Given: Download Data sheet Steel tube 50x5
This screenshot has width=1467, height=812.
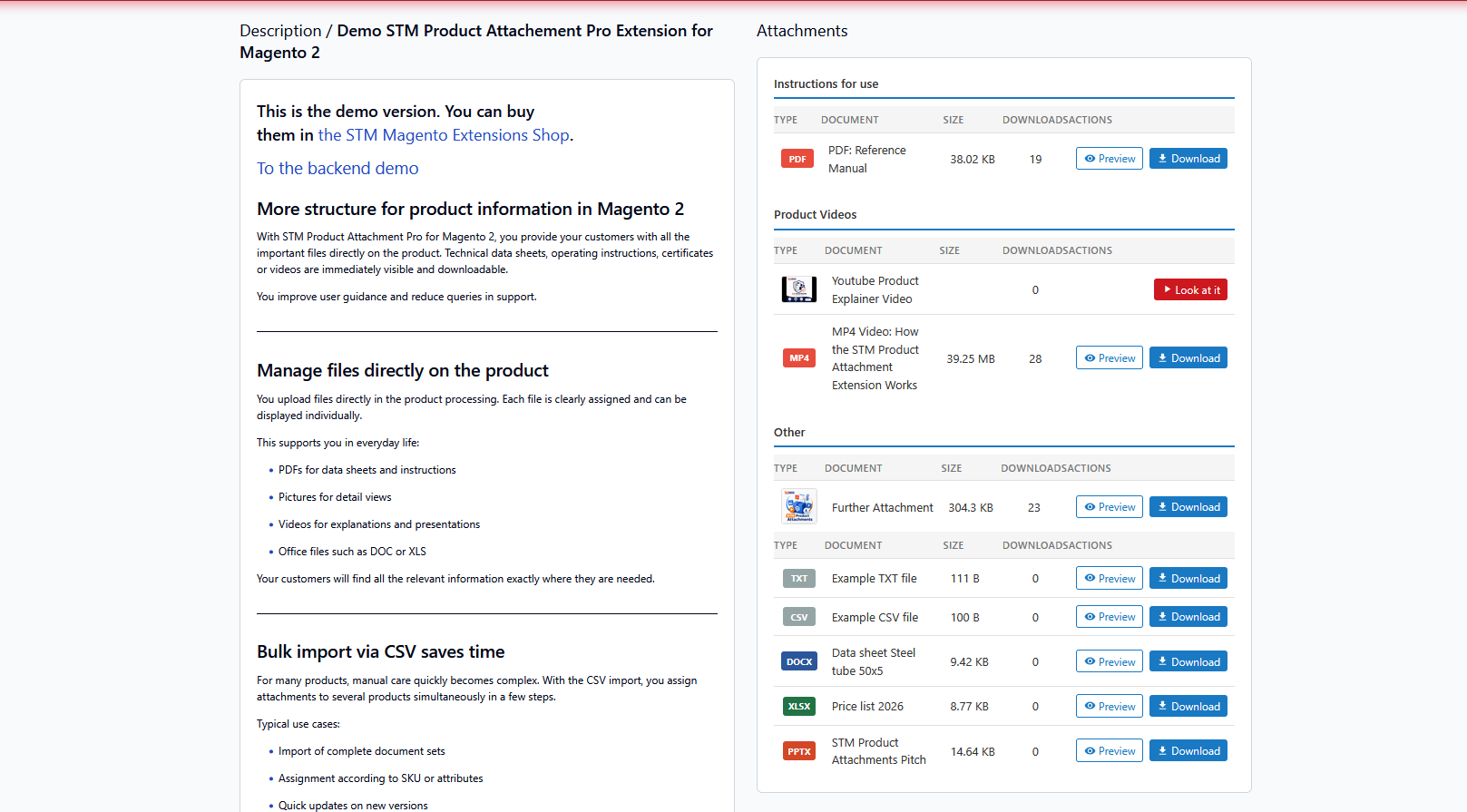Looking at the screenshot, I should tap(1188, 661).
